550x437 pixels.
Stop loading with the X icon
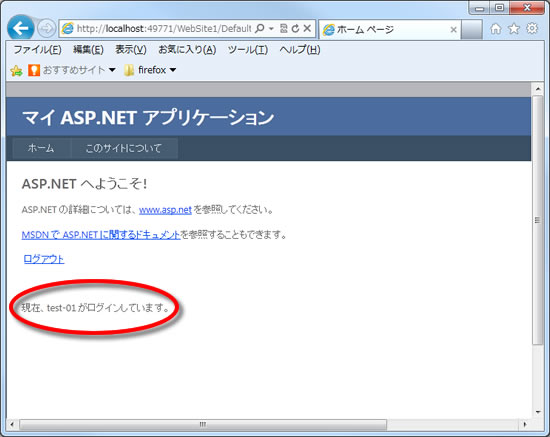307,28
